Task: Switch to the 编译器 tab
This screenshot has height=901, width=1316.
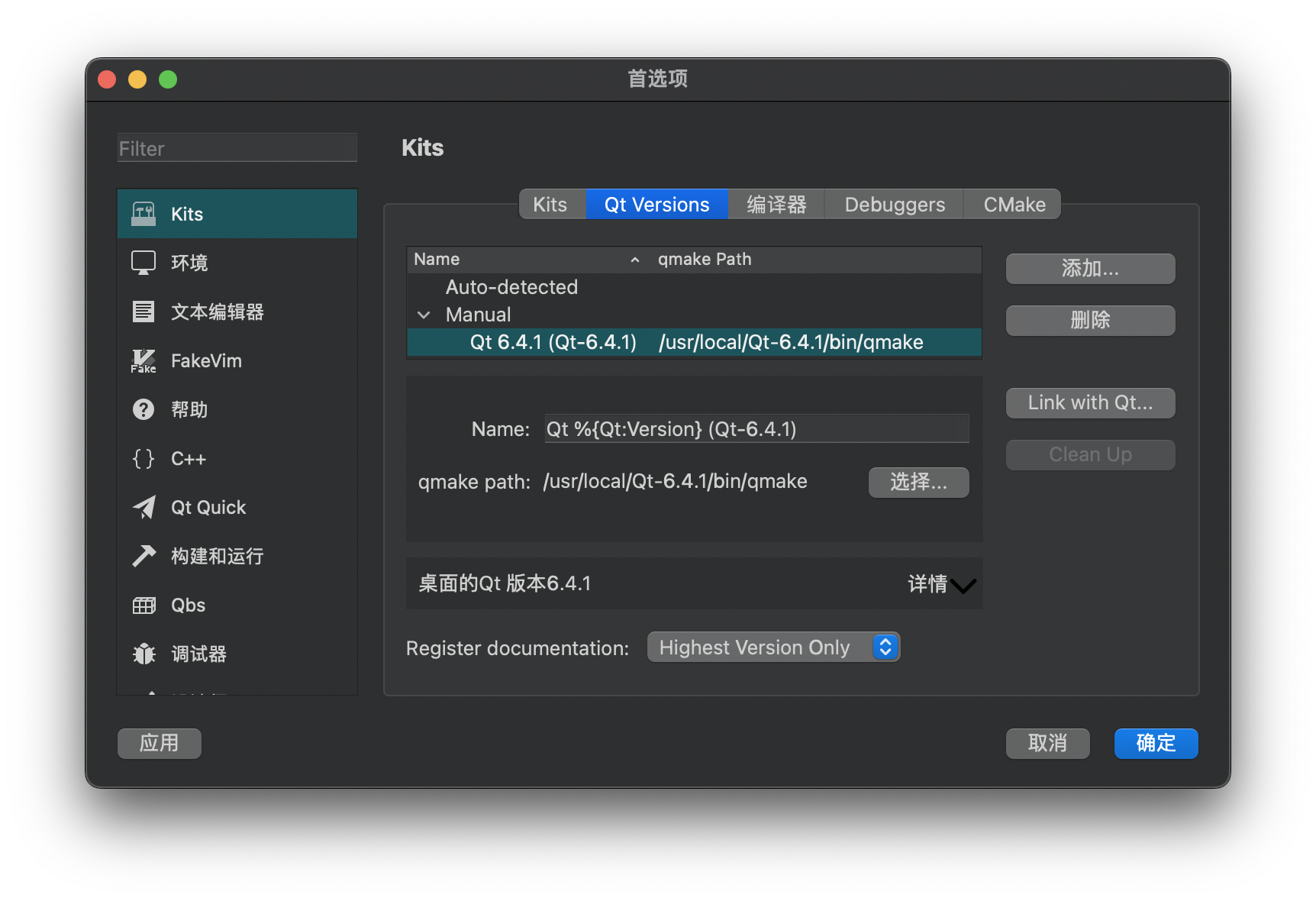Action: coord(776,205)
